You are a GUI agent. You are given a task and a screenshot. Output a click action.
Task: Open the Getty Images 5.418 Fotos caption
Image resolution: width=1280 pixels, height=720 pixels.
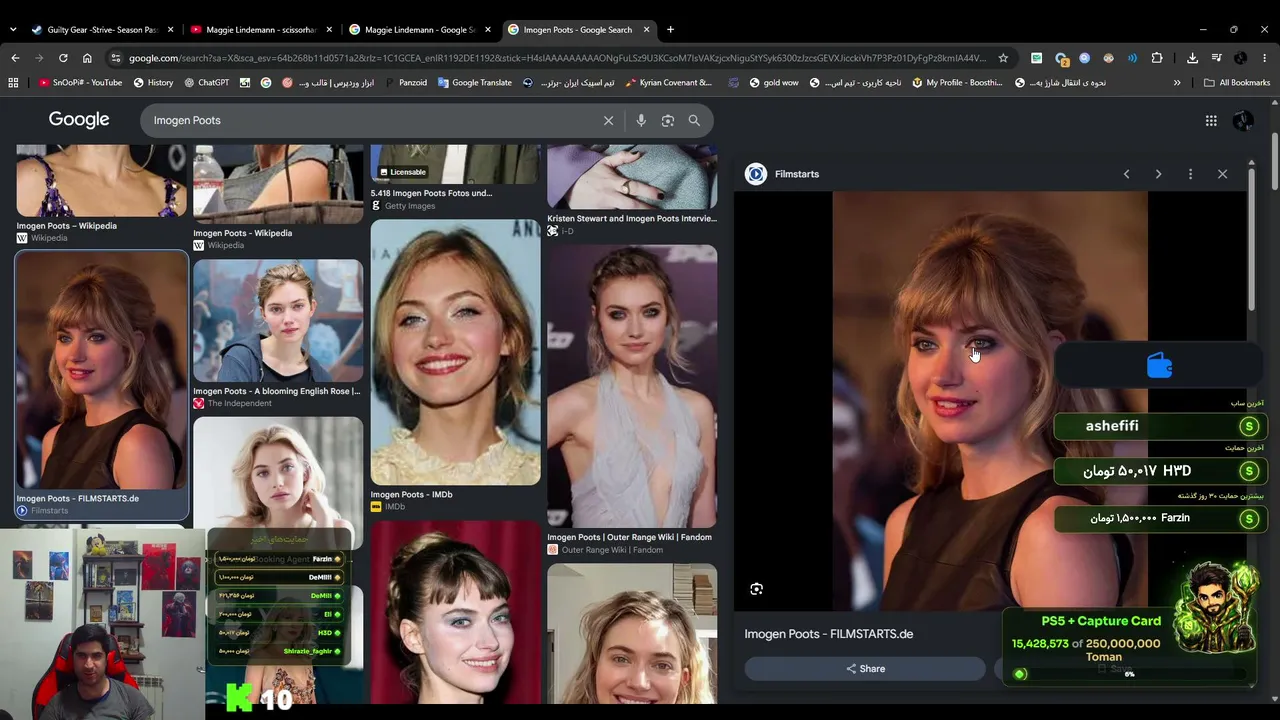coord(431,193)
